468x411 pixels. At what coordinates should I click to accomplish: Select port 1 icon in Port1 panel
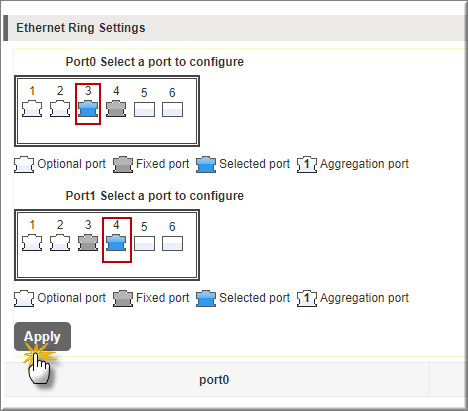coord(32,243)
